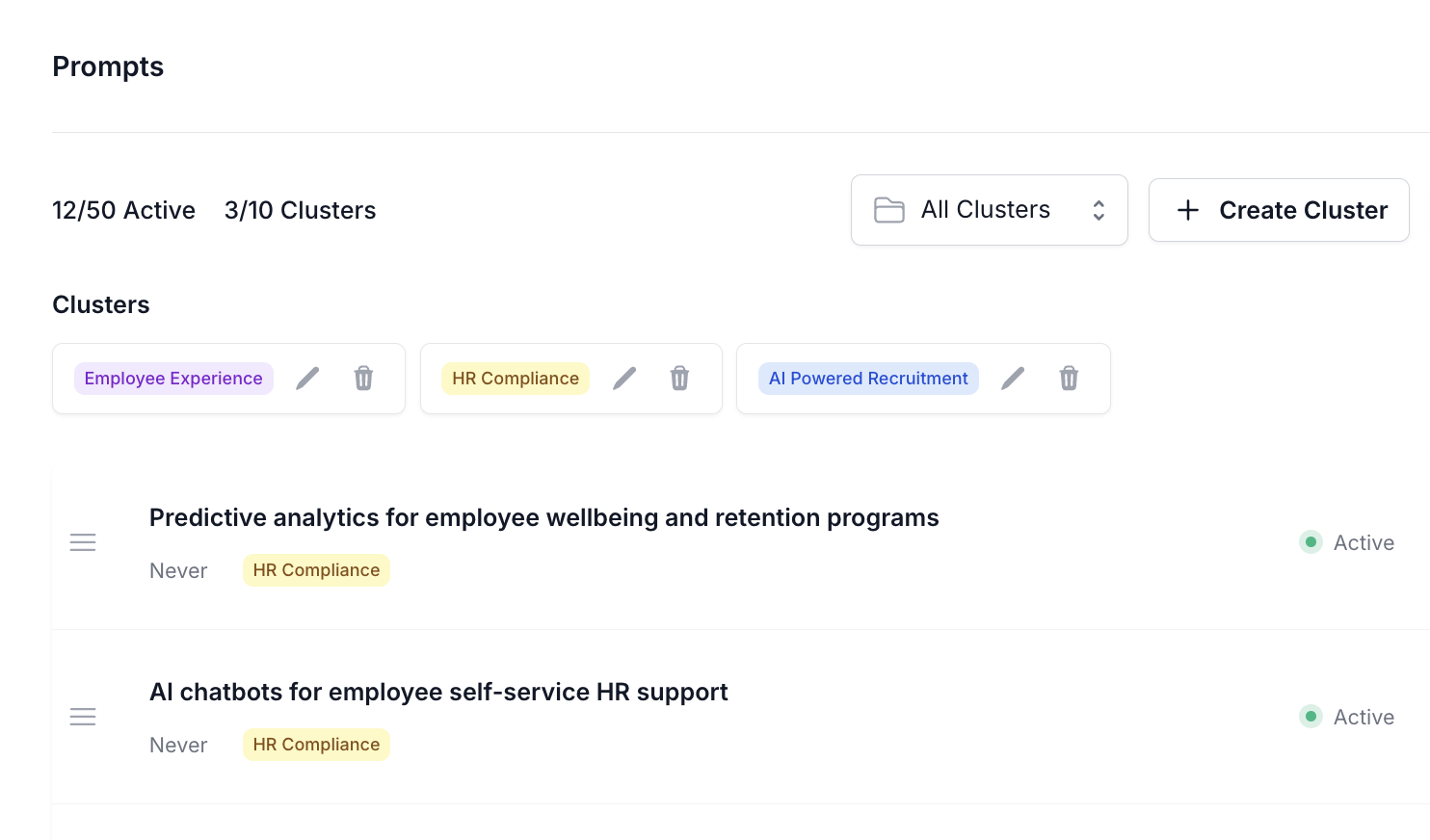1430x840 pixels.
Task: Toggle Active status of AI chatbots prompt
Action: pyautogui.click(x=1346, y=717)
